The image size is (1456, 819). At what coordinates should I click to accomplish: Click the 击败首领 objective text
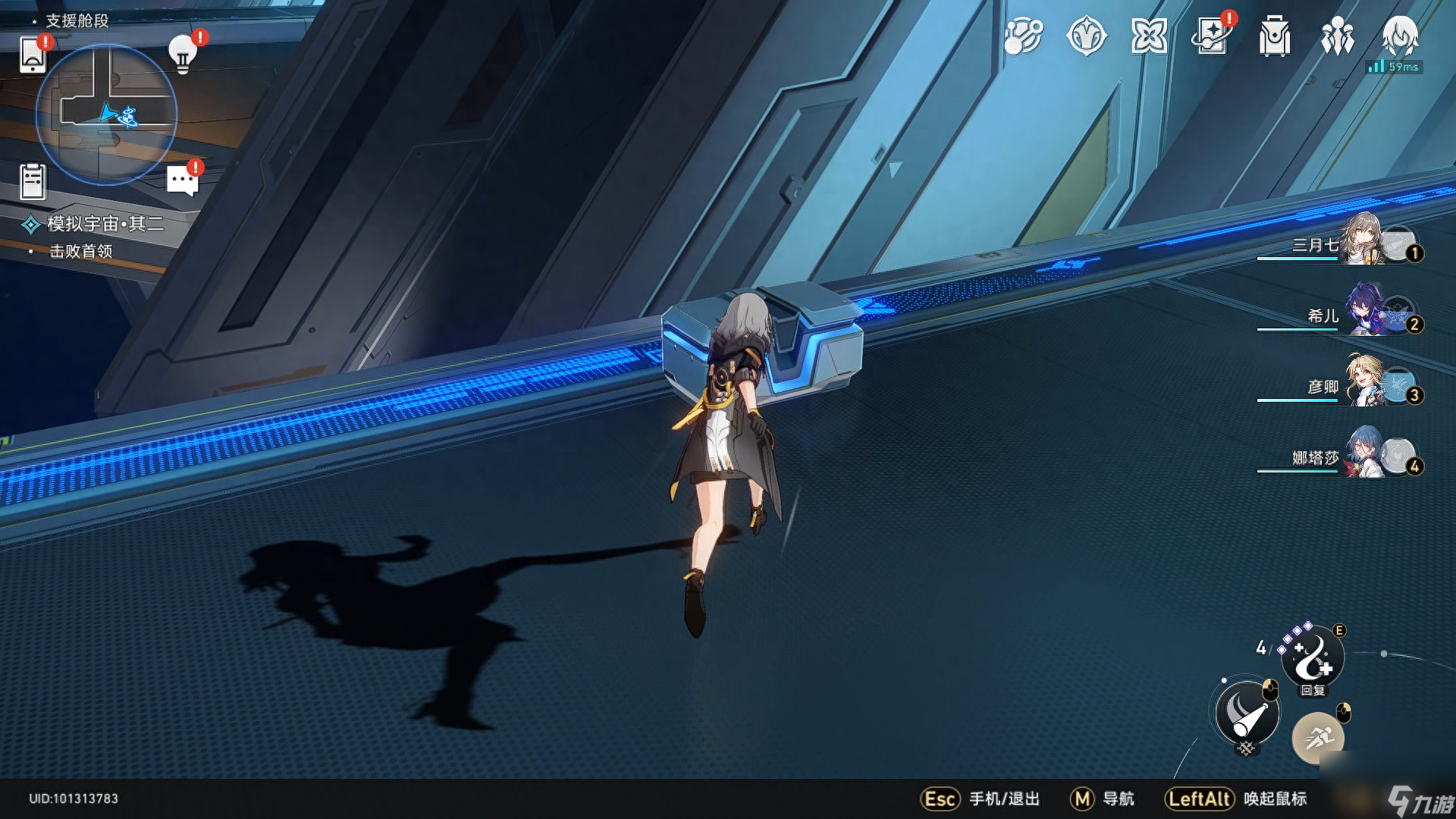click(81, 251)
